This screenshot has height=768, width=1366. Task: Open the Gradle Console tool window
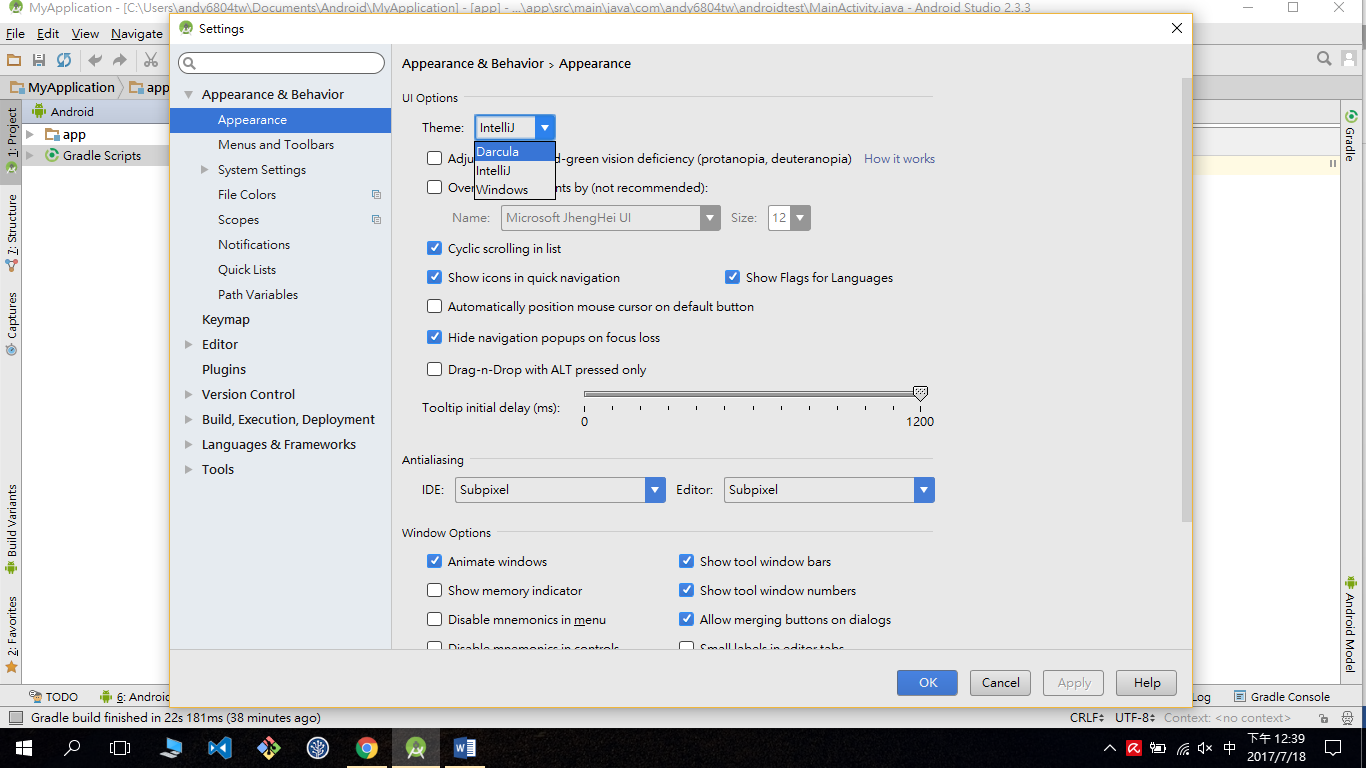(1282, 697)
